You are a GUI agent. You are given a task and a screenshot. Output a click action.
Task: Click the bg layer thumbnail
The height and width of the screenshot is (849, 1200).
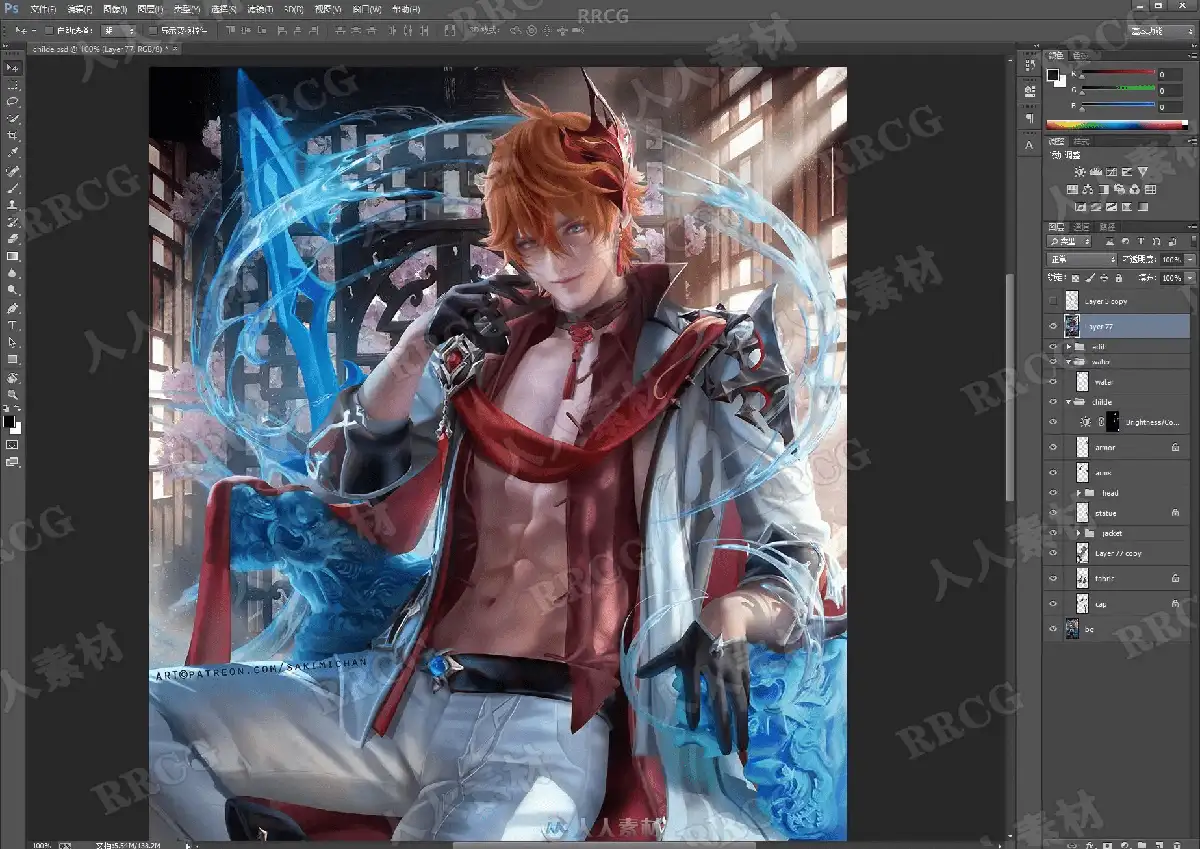1072,629
